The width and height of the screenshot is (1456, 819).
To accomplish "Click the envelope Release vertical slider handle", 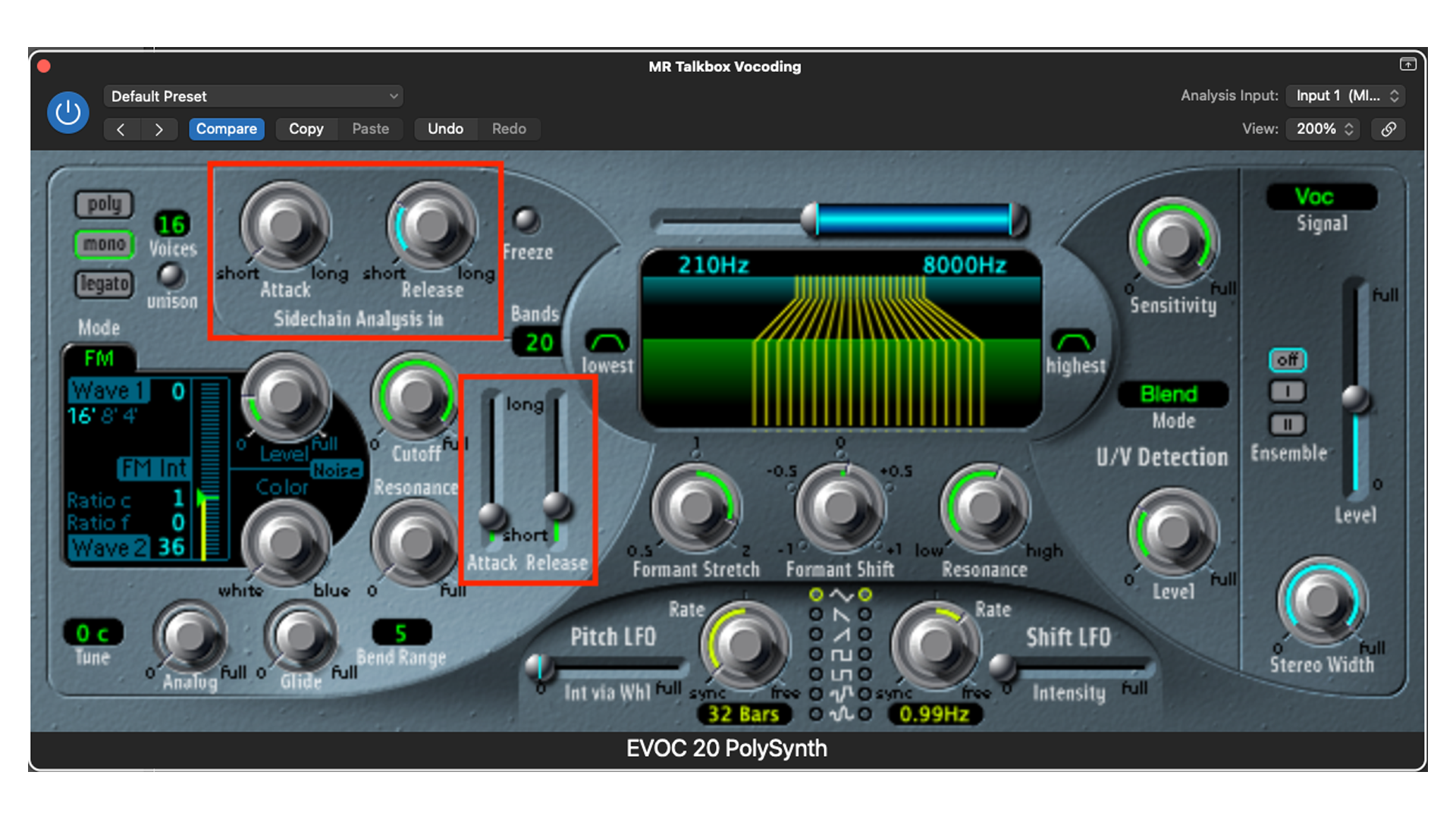I will coord(557,504).
